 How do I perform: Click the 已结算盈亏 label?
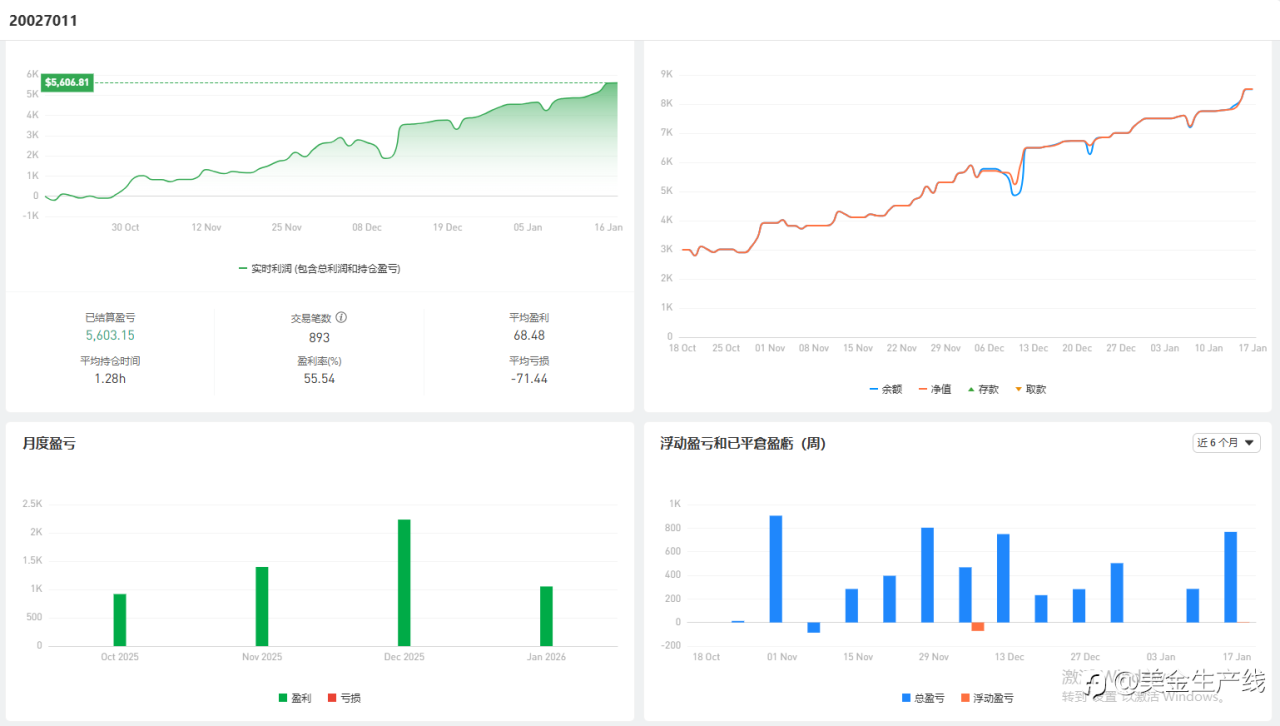pos(110,317)
